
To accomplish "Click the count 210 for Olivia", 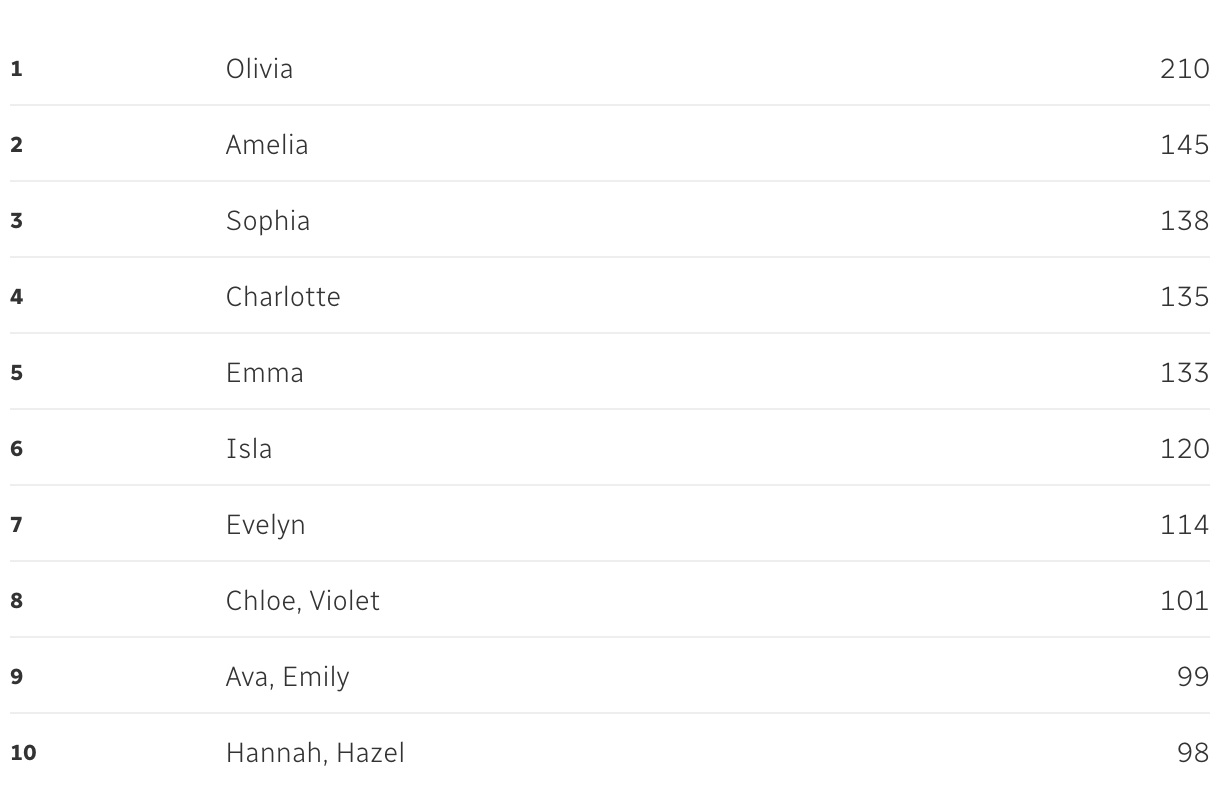I will point(1184,69).
